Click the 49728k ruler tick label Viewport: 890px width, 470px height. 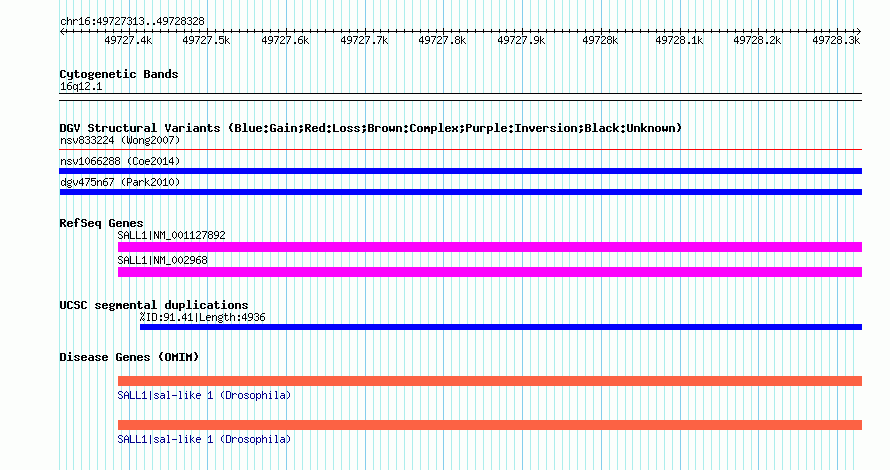[x=600, y=40]
